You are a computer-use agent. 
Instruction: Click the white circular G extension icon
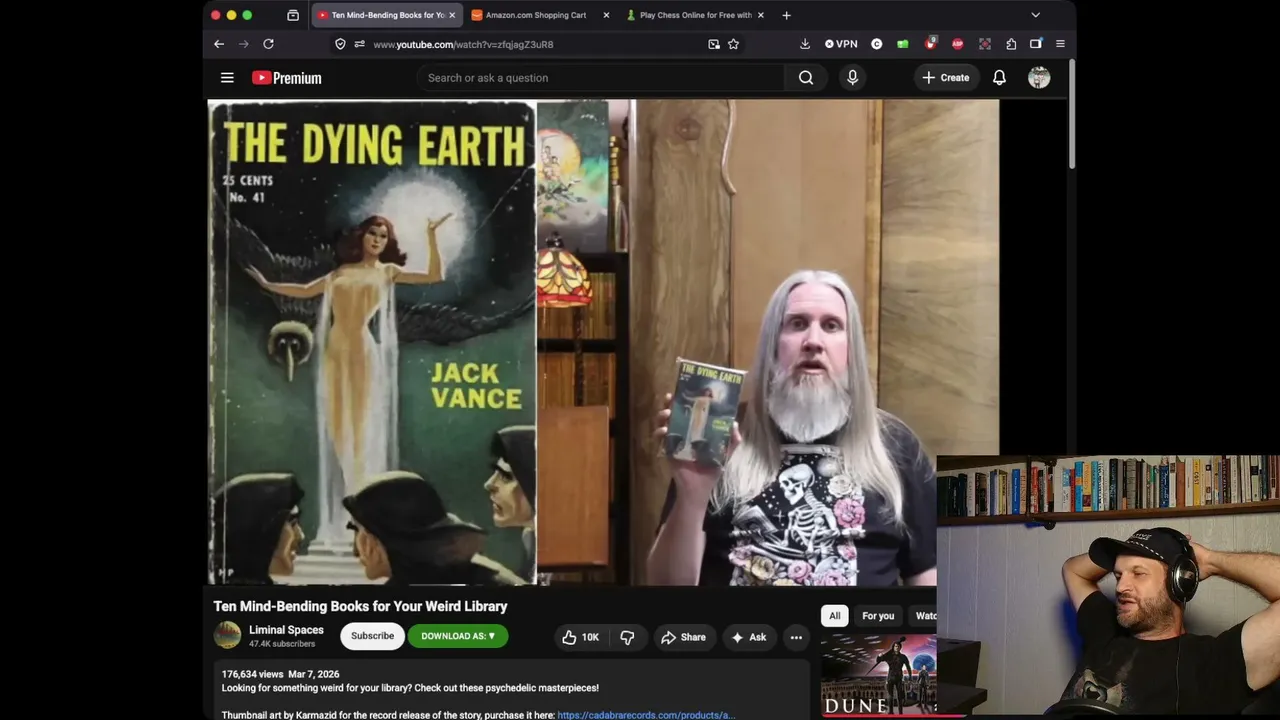pos(877,44)
